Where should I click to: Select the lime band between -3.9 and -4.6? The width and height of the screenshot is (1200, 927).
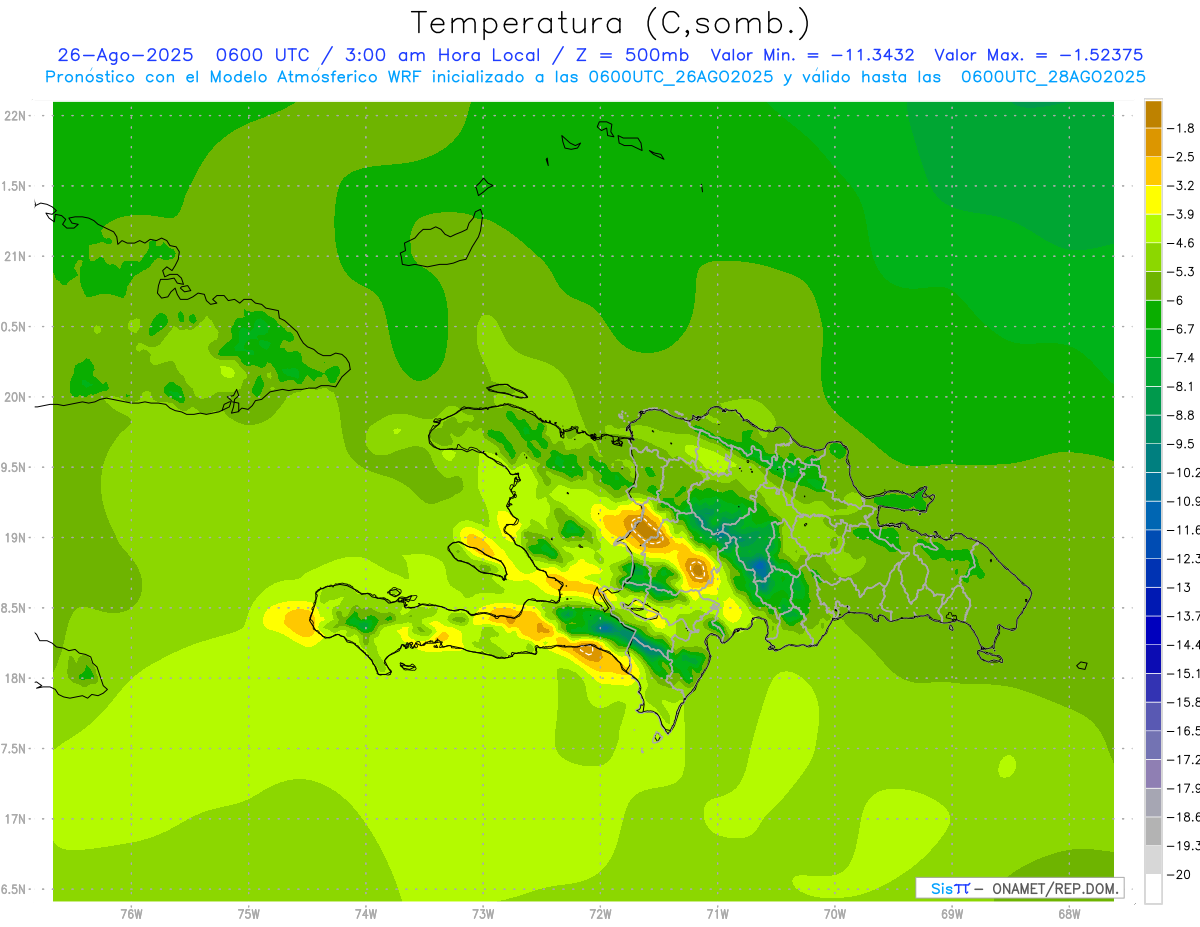click(x=1153, y=229)
